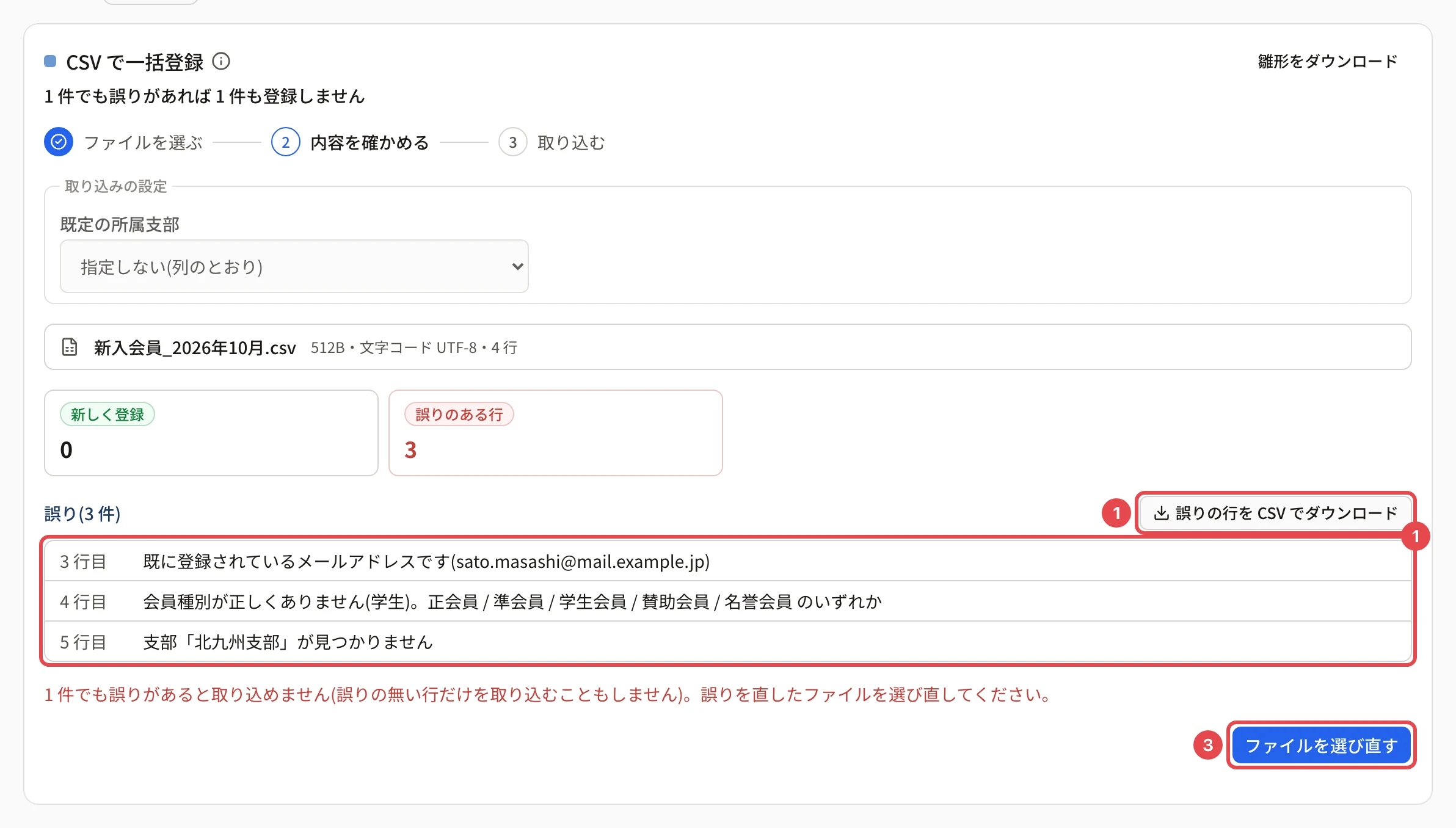Click the info icon beside CSV で一括登録
This screenshot has width=1456, height=828.
[221, 62]
